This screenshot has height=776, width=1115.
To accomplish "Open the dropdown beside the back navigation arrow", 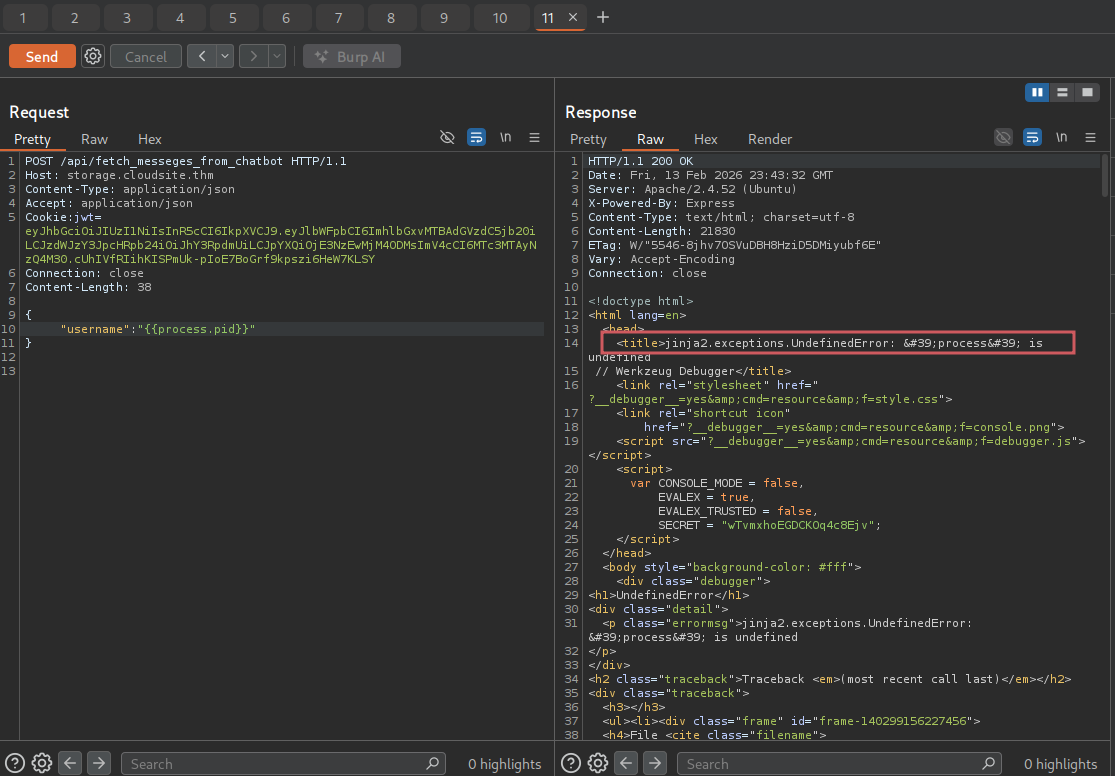I will pyautogui.click(x=222, y=56).
